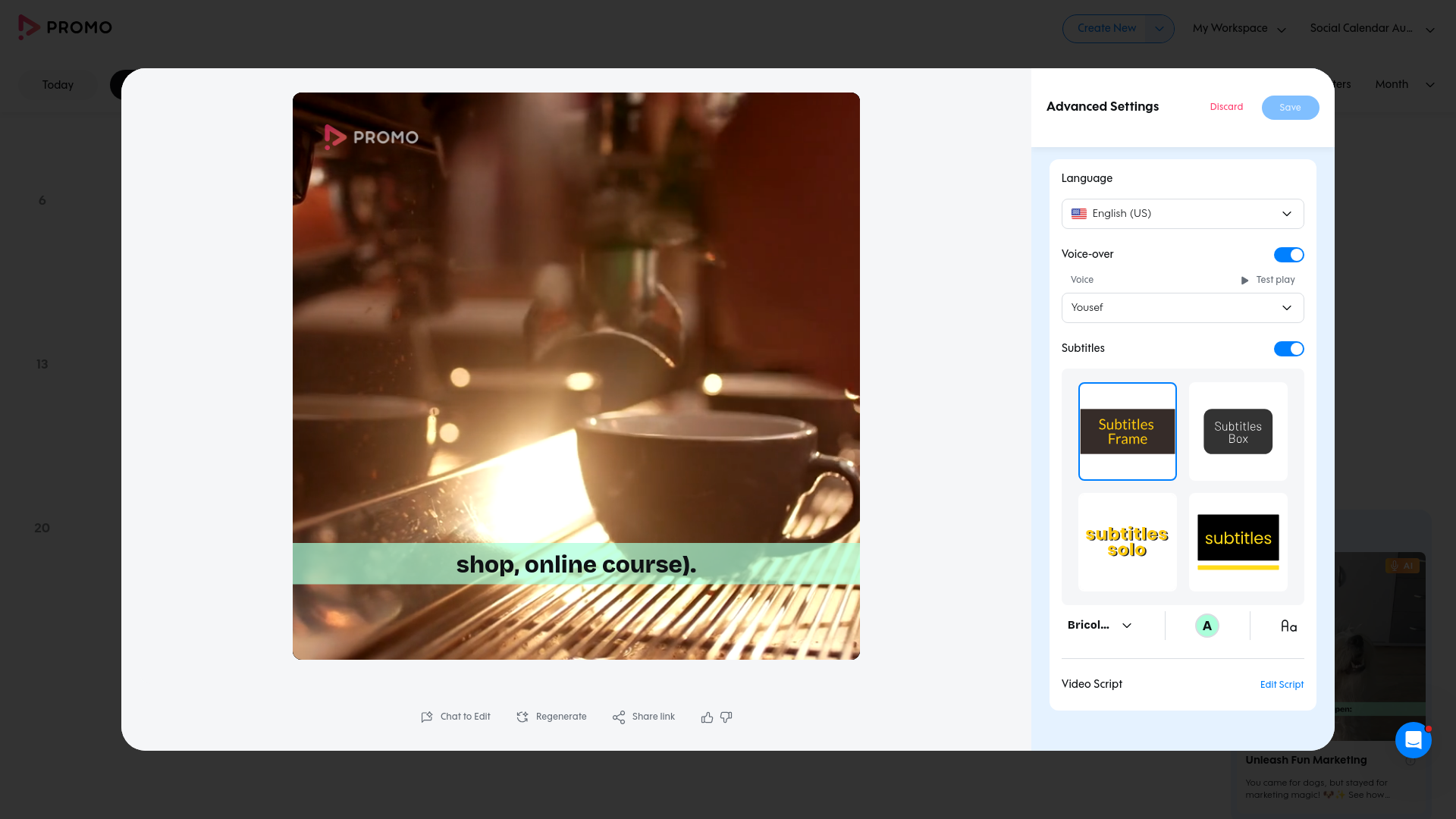Click the green subtitle color swatch

point(1207,626)
